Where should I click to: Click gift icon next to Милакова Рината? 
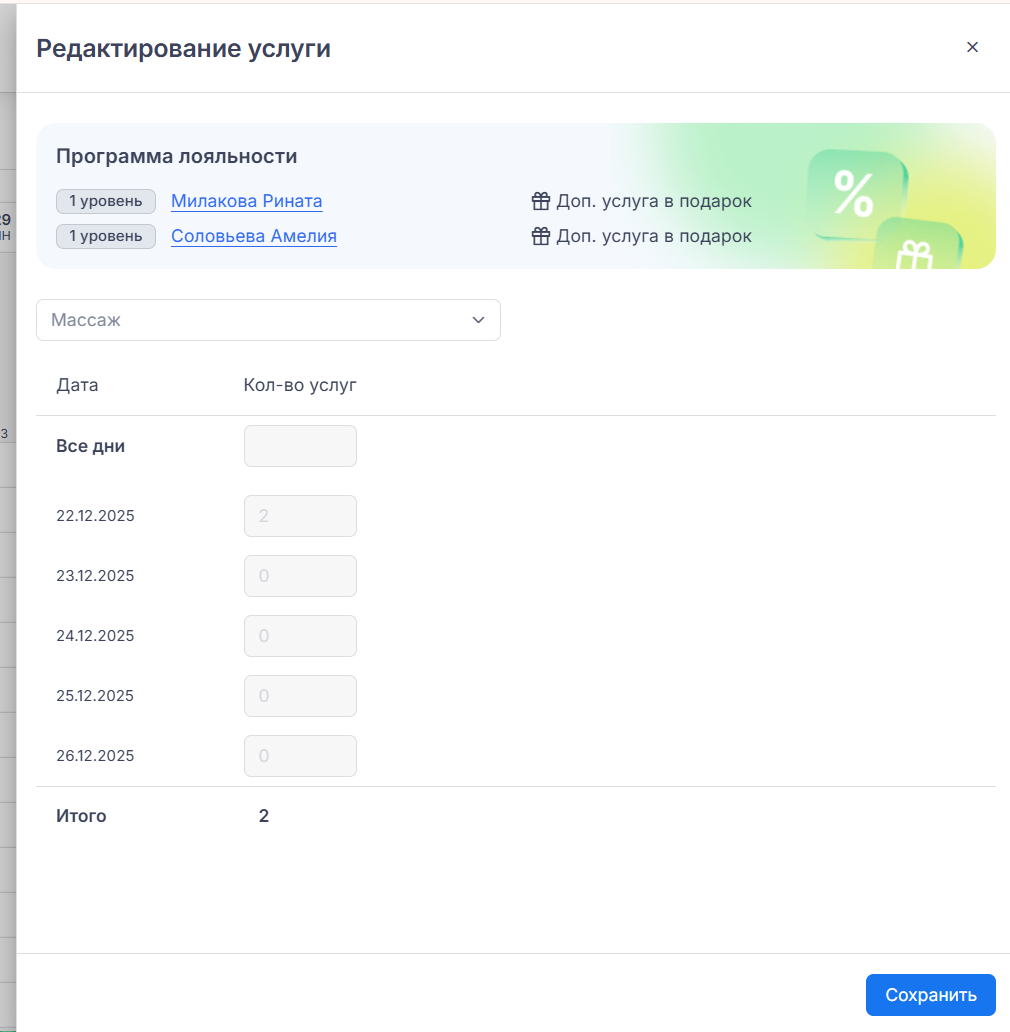pyautogui.click(x=541, y=202)
